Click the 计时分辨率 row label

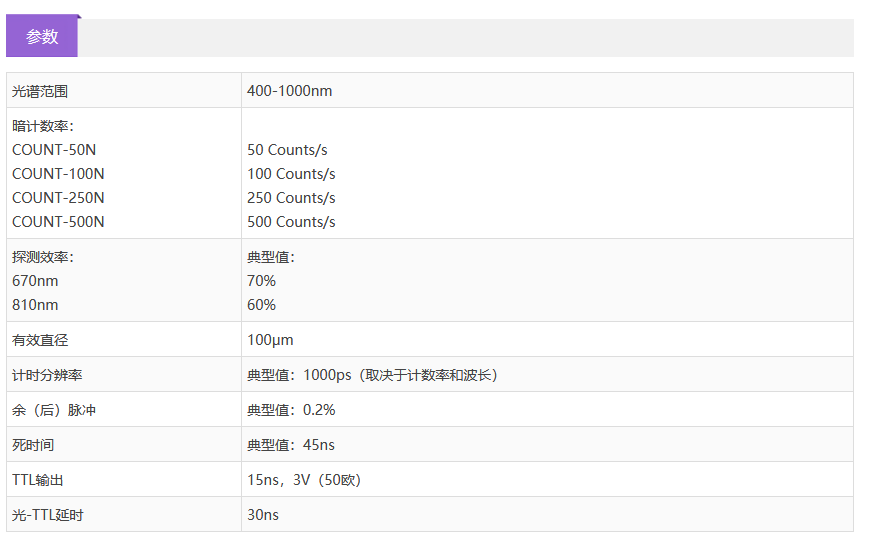click(x=47, y=375)
